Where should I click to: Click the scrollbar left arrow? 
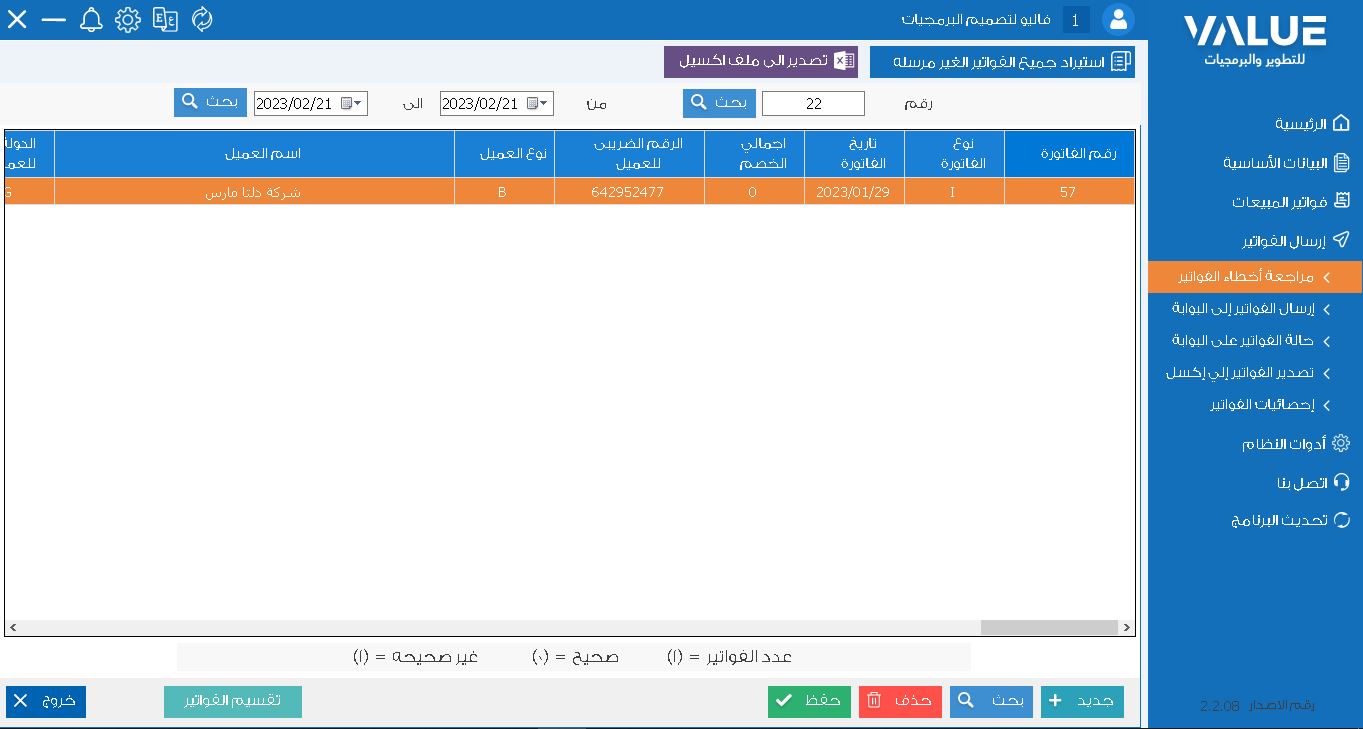[x=12, y=627]
